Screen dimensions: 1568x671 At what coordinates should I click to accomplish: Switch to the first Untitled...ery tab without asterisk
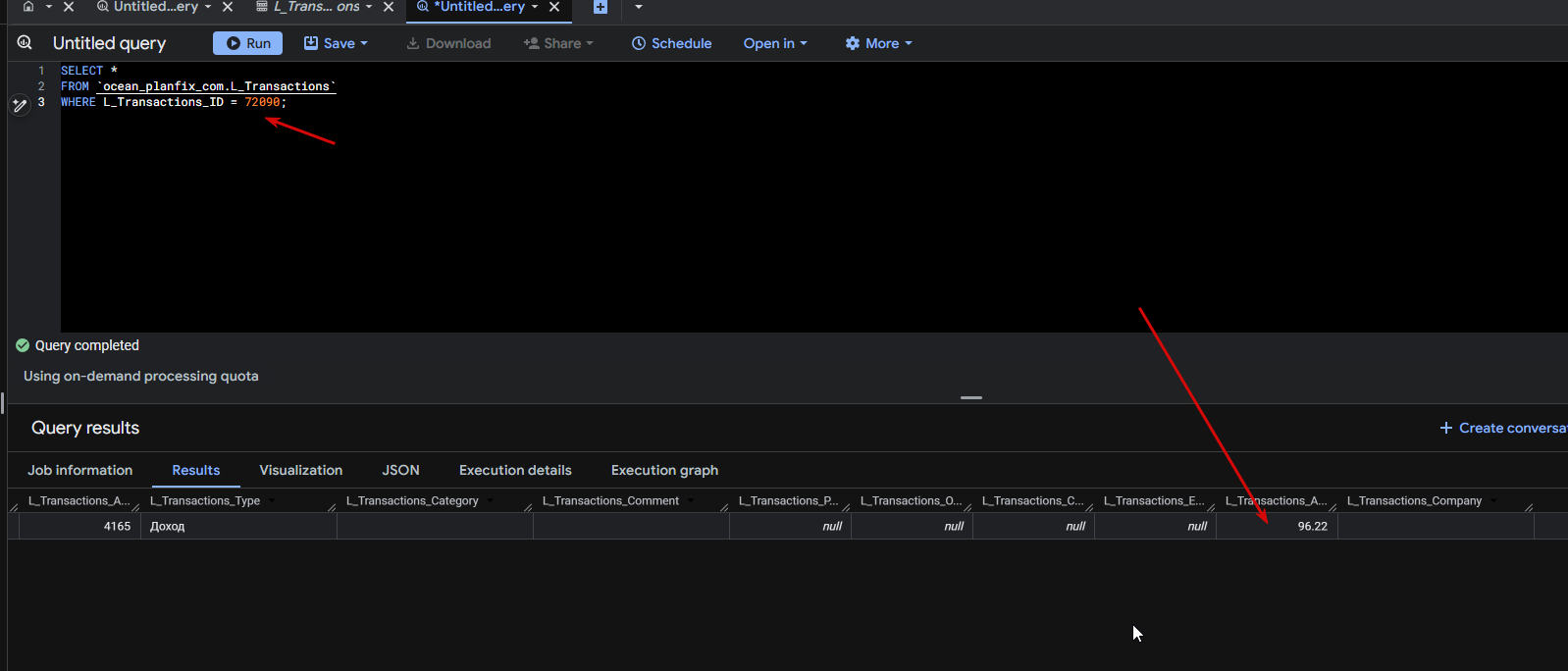[156, 7]
